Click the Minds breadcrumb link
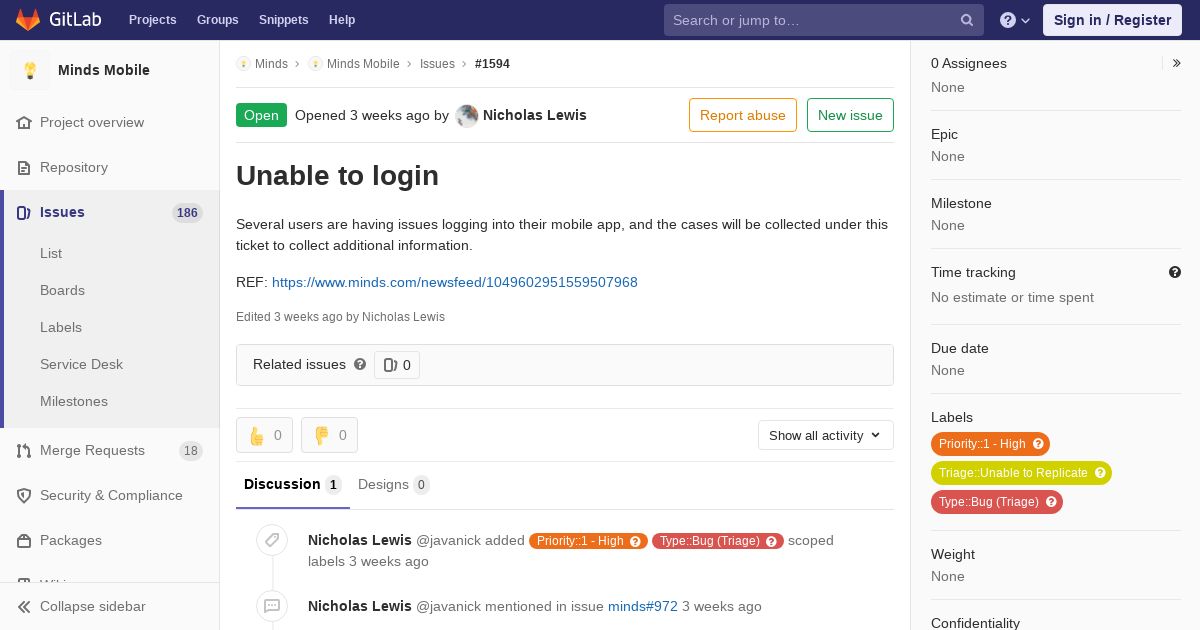 [271, 64]
